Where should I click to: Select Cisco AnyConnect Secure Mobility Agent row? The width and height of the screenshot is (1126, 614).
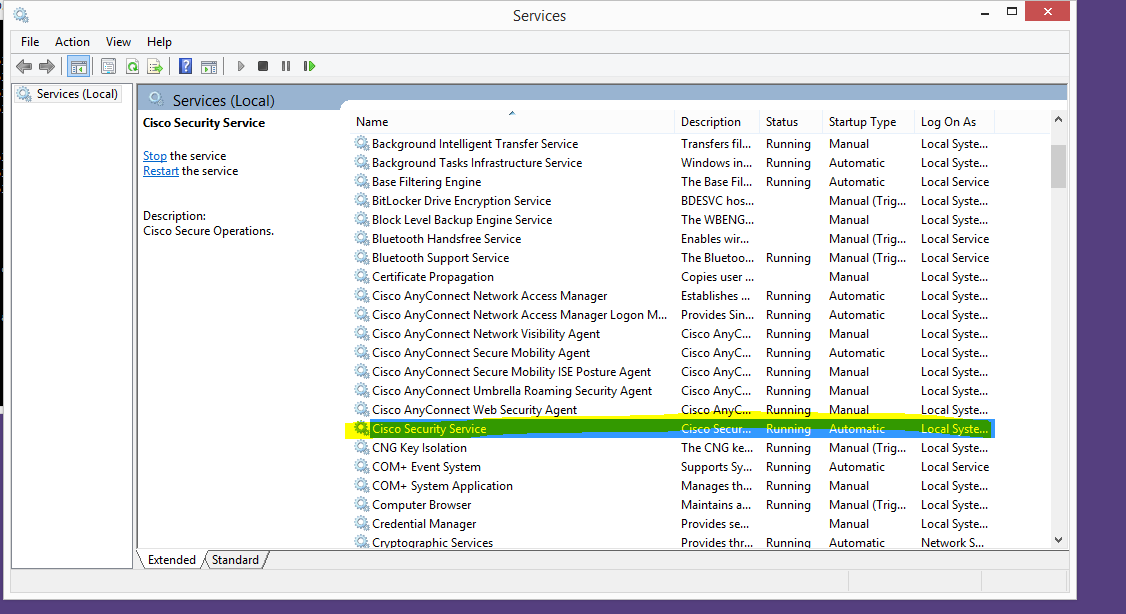click(x=673, y=353)
